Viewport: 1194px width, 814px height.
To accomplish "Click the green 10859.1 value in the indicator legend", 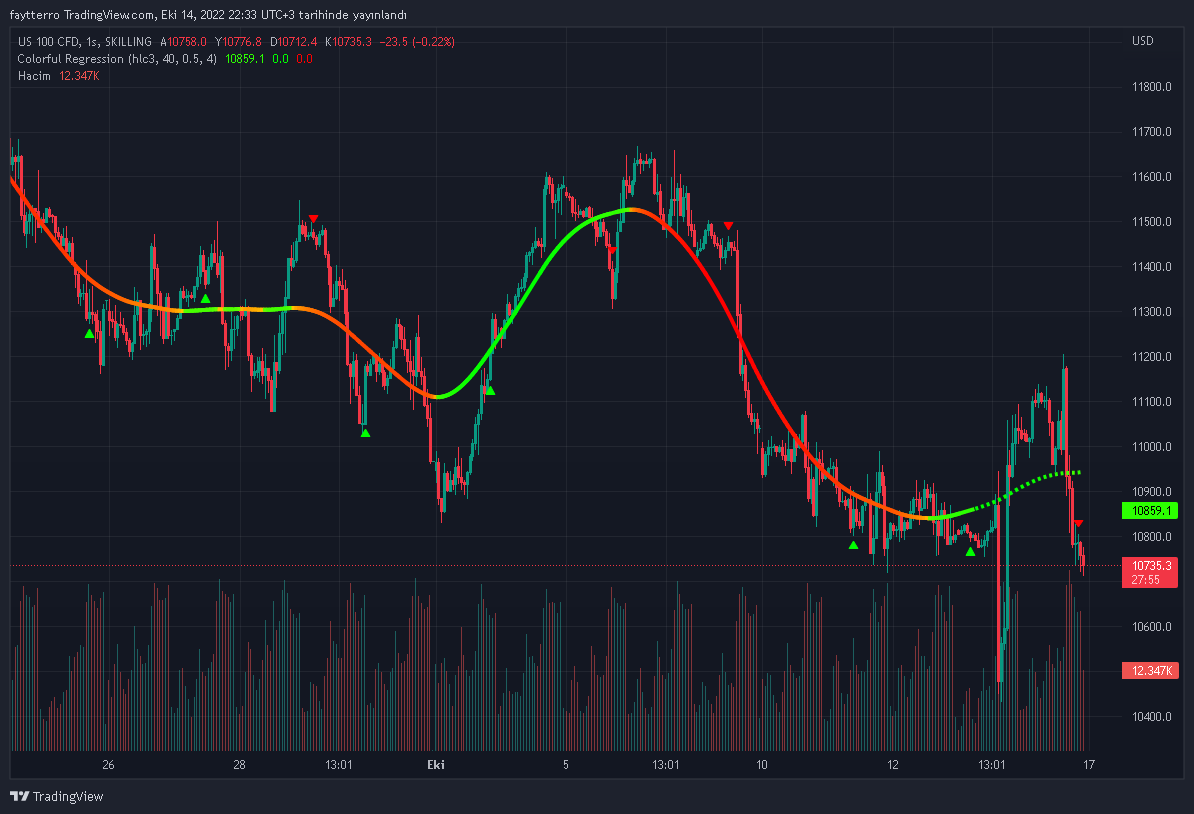I will click(245, 59).
